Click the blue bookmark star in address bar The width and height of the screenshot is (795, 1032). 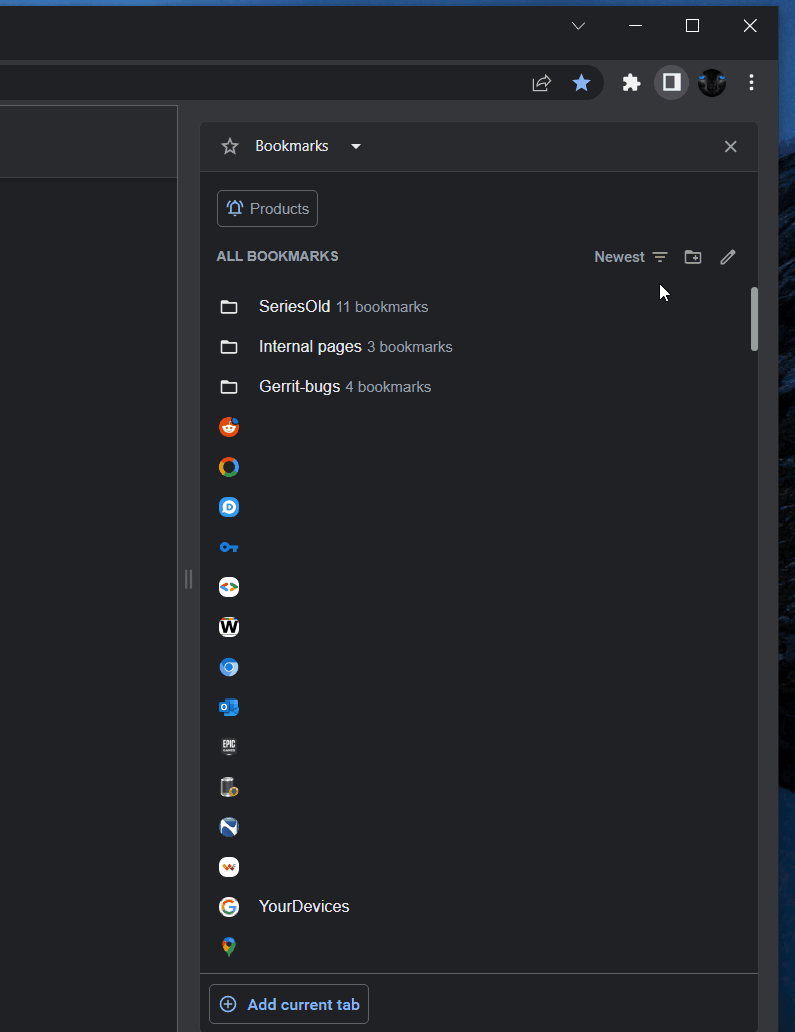pos(581,82)
